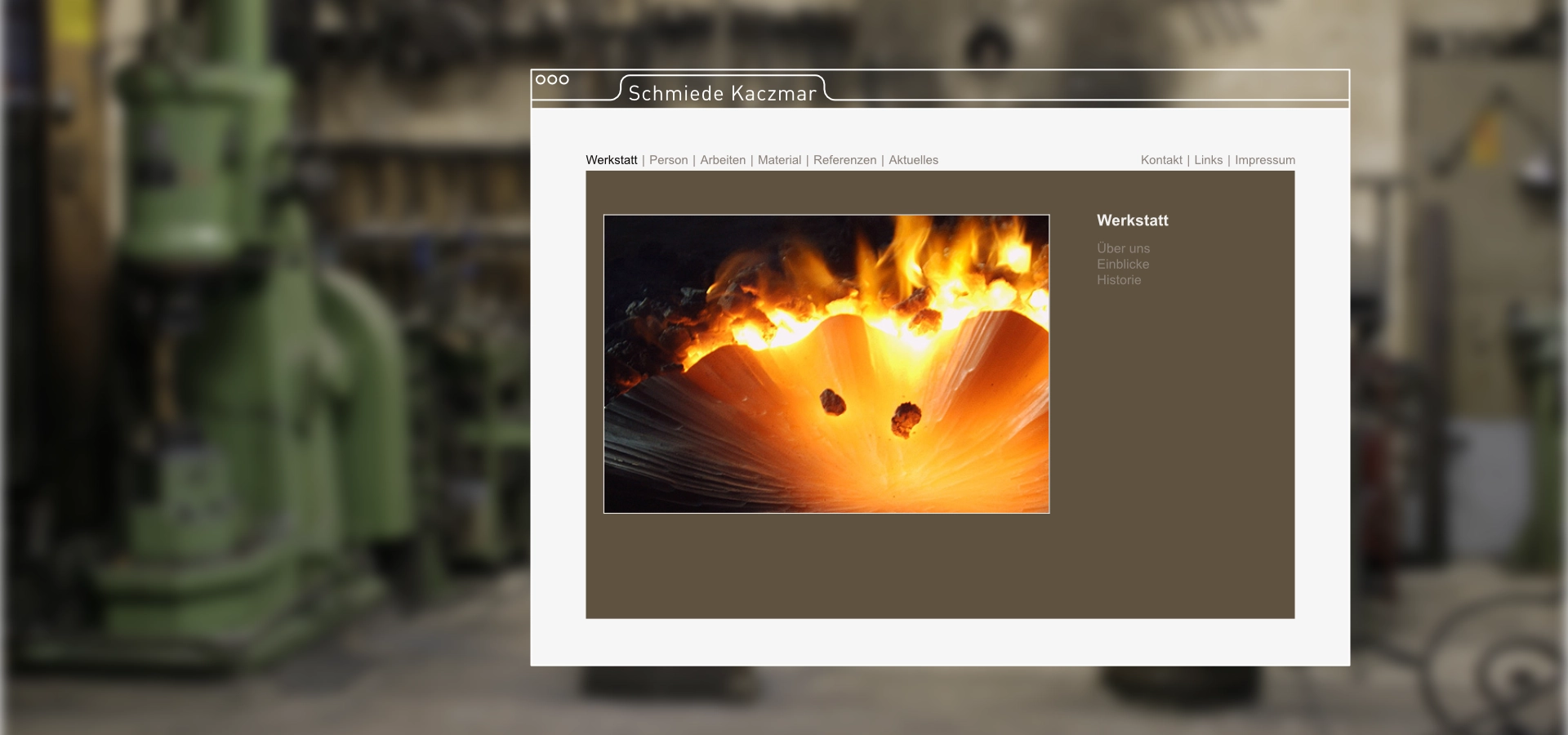Open the Historie subpage
The width and height of the screenshot is (1568, 735).
[x=1119, y=280]
